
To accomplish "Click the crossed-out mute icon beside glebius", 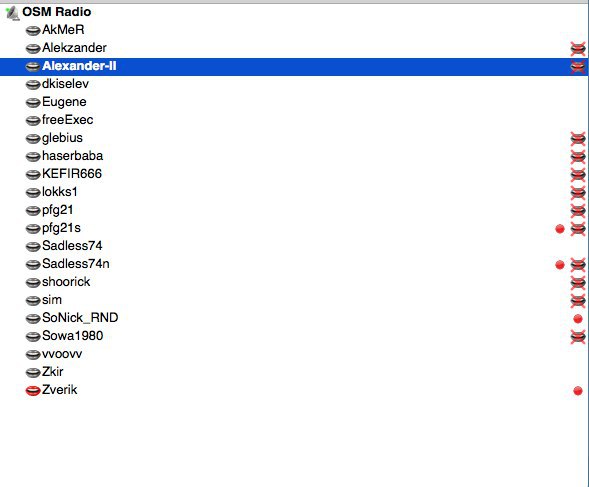I will (578, 139).
